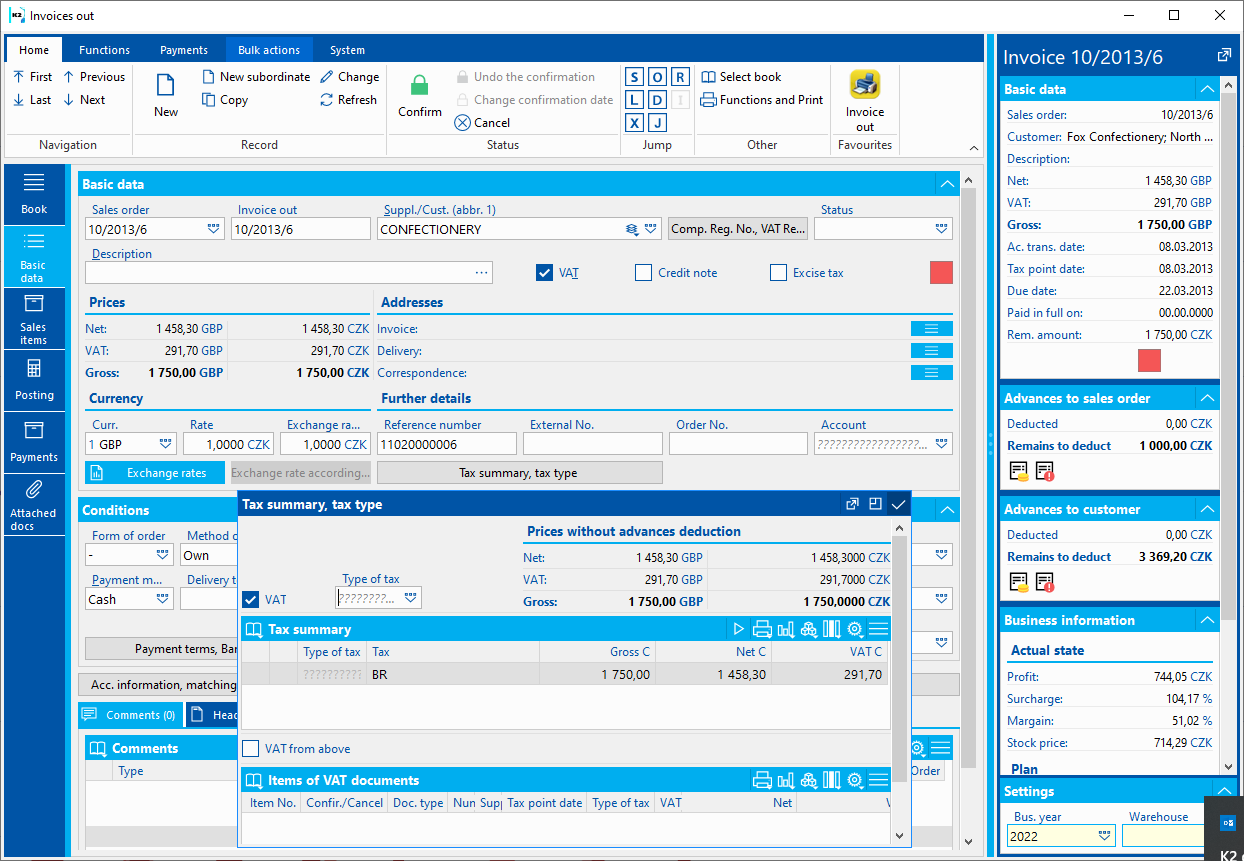Screen dimensions: 1244x861
Task: Click the New record icon
Action: [x=166, y=85]
